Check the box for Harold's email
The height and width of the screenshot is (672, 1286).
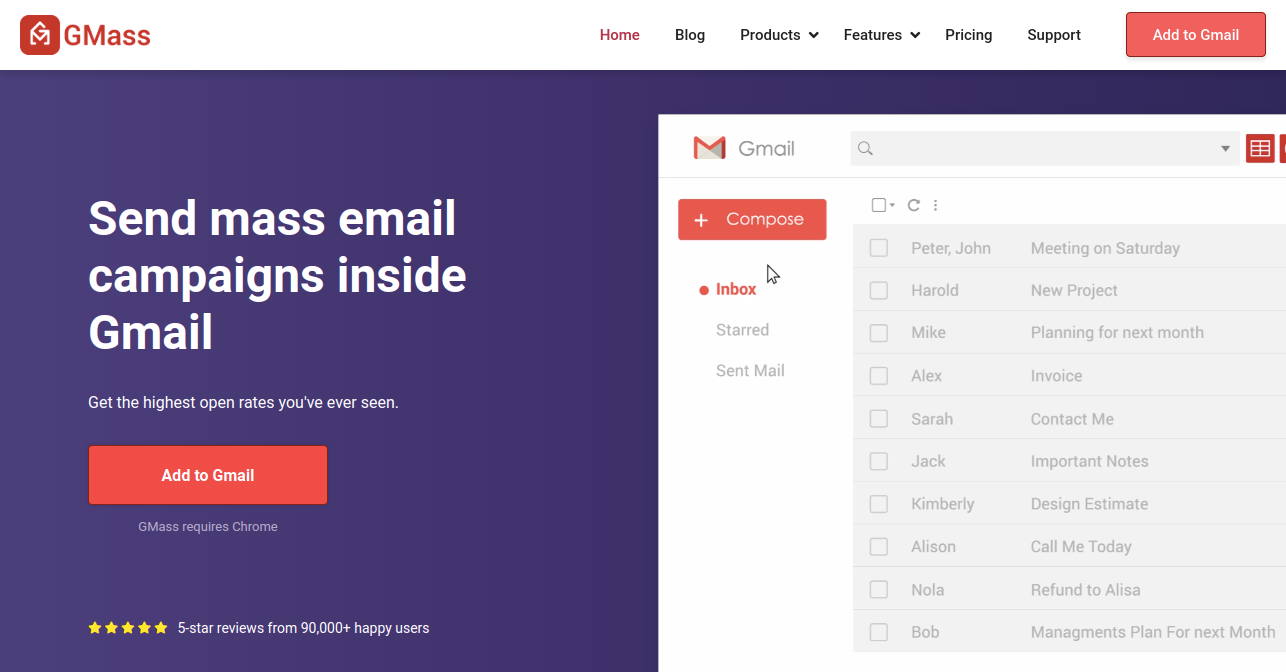point(879,290)
